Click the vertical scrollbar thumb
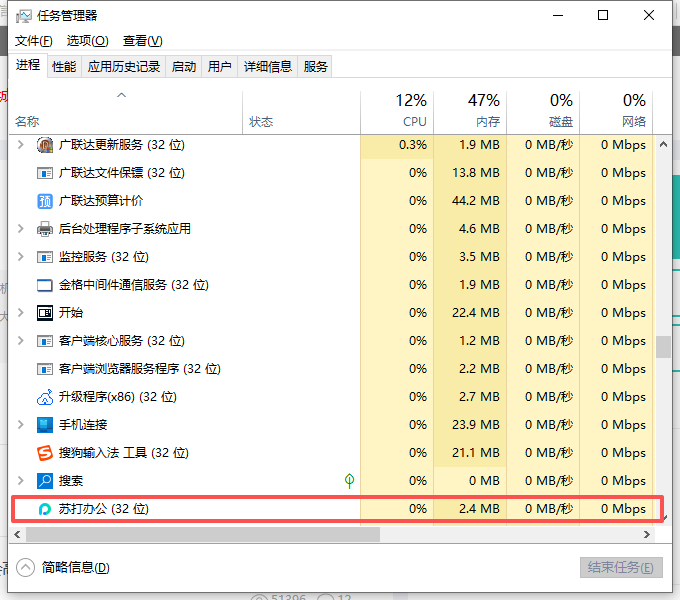680x600 pixels. (x=663, y=347)
